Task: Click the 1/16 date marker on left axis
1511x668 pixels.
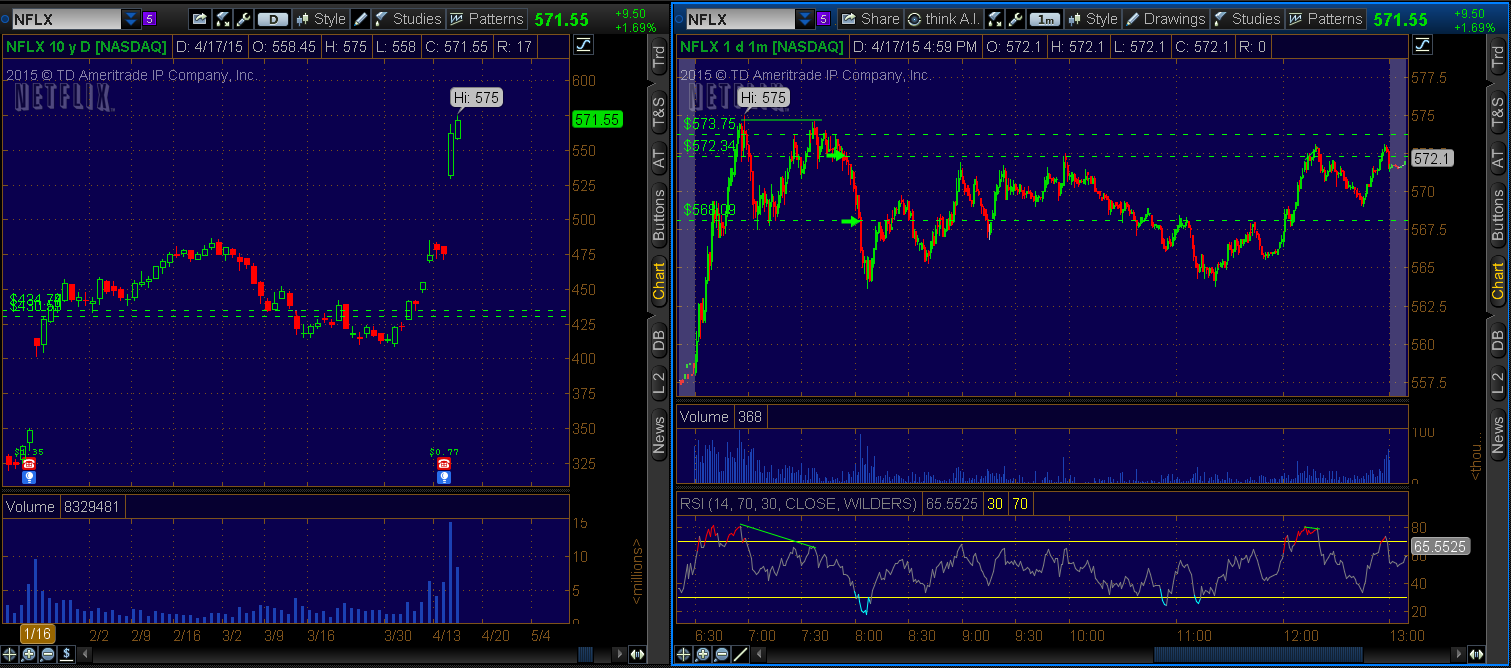Action: click(x=37, y=634)
